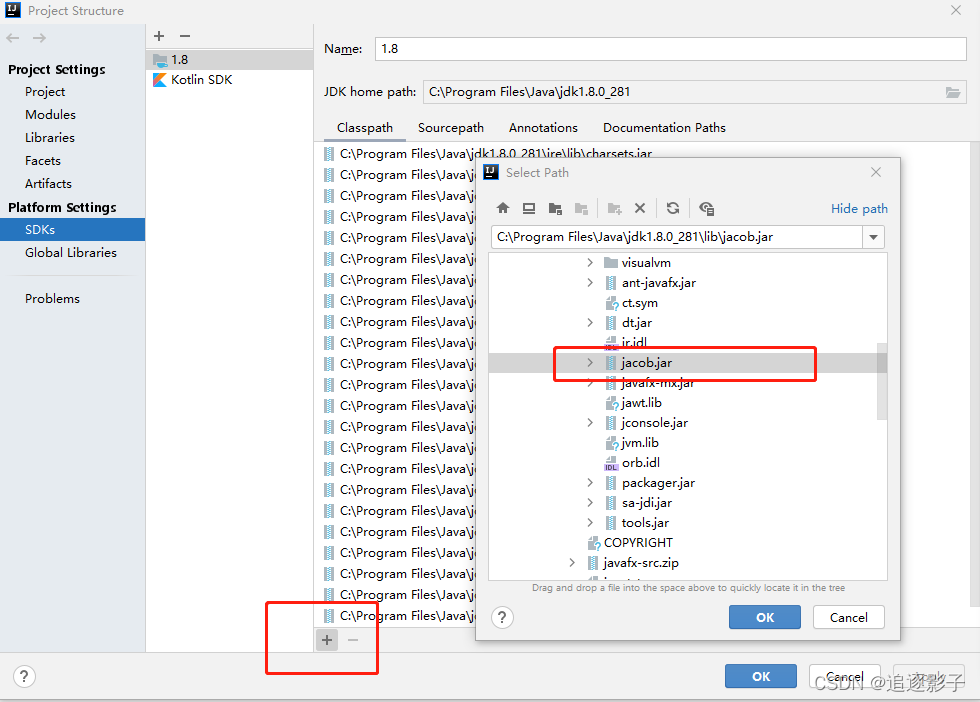Select ct.sym in the file tree
The height and width of the screenshot is (702, 980).
[639, 303]
